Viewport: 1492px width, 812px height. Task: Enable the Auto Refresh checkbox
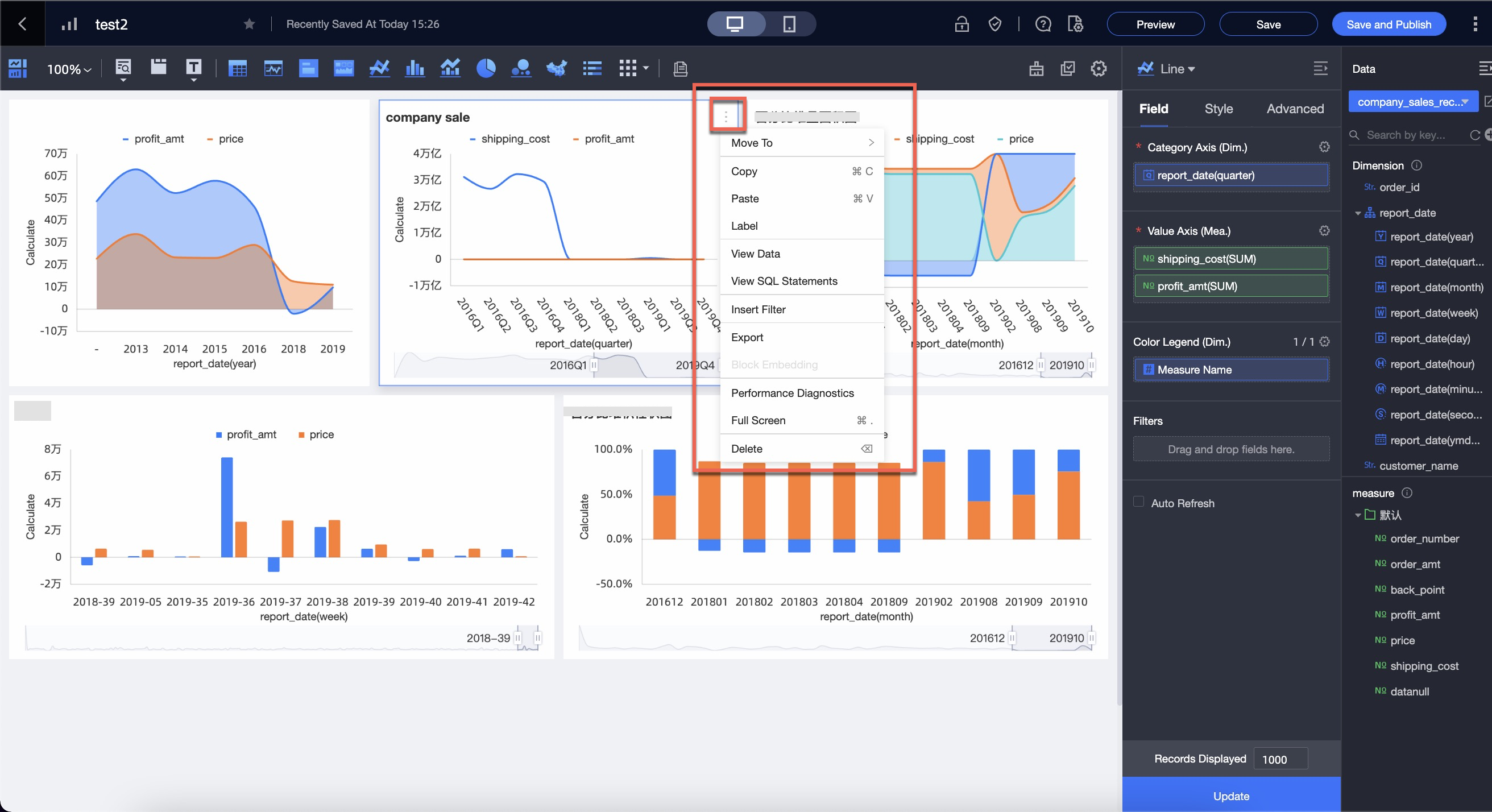click(1139, 502)
